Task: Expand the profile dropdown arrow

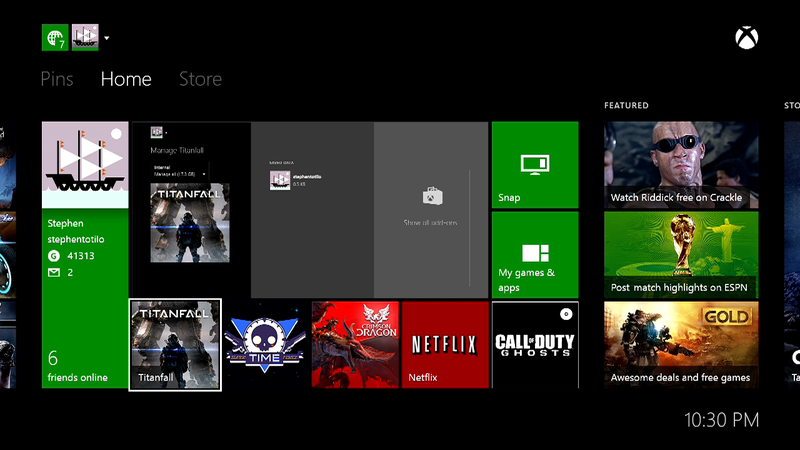Action: click(107, 38)
